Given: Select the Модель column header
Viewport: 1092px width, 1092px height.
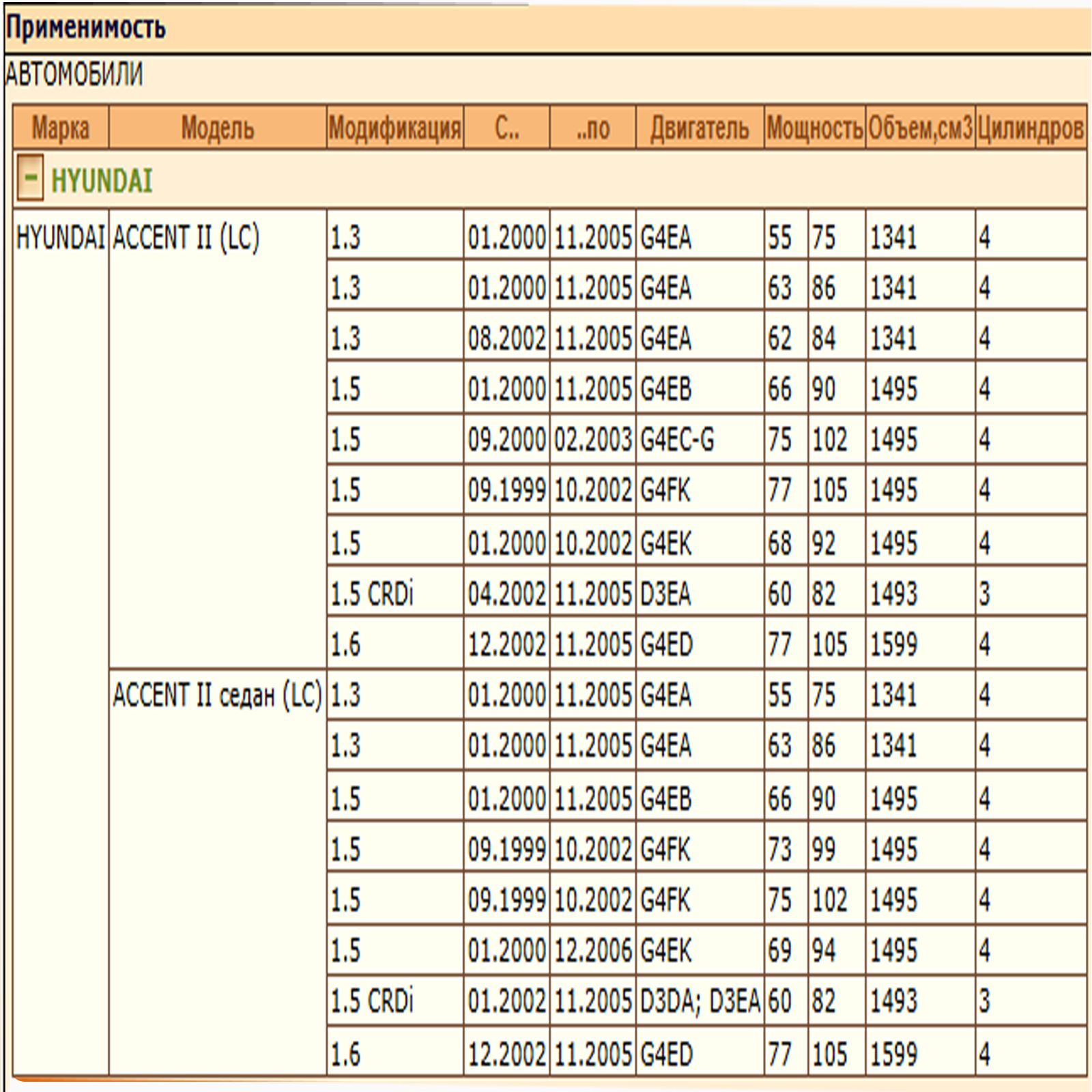Looking at the screenshot, I should 218,127.
